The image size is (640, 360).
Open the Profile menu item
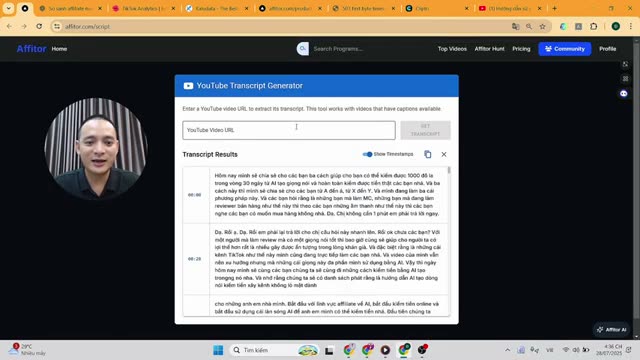point(607,49)
